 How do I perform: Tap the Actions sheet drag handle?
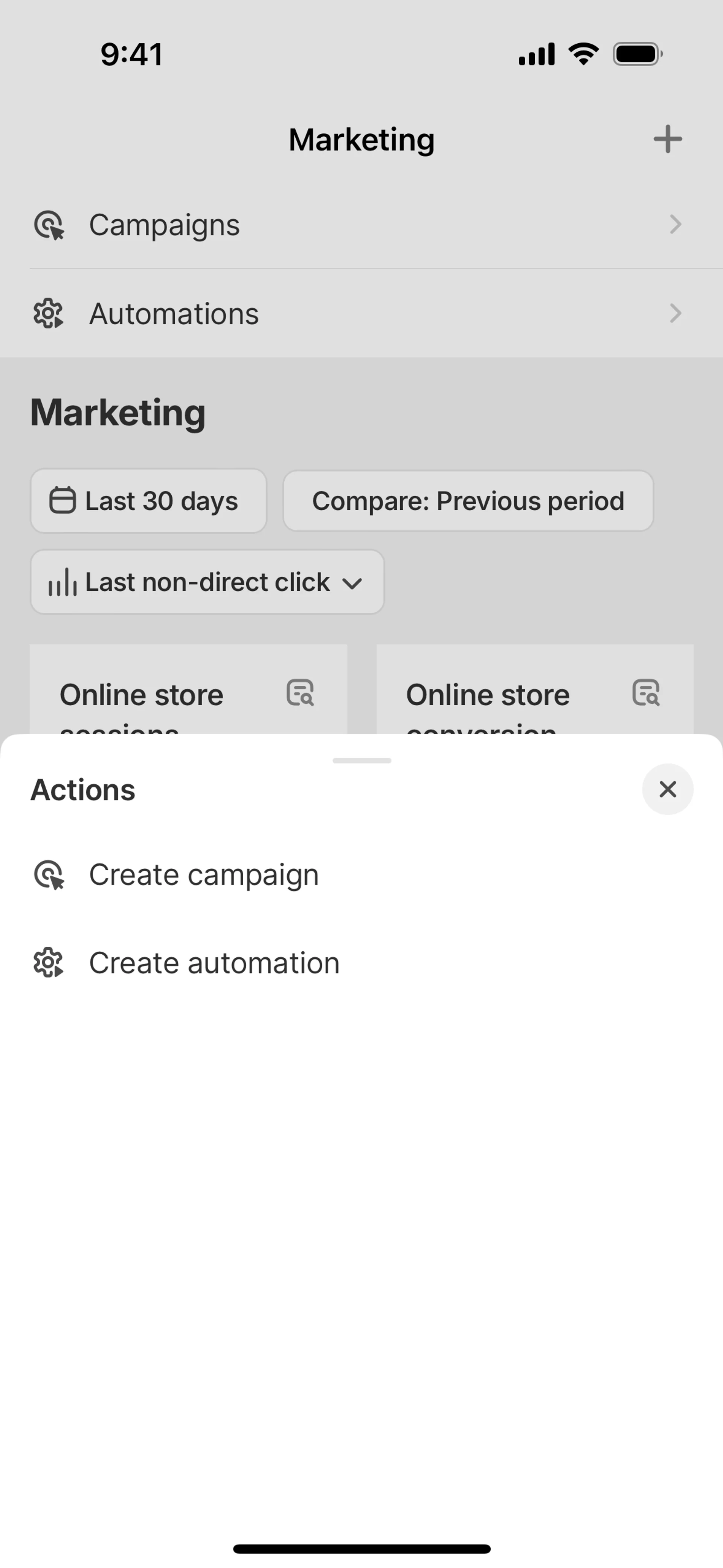tap(361, 761)
